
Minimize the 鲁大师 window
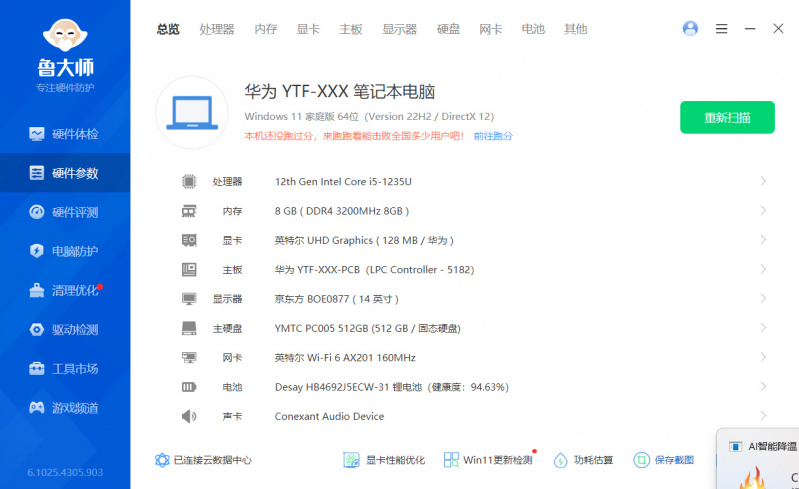pyautogui.click(x=750, y=29)
